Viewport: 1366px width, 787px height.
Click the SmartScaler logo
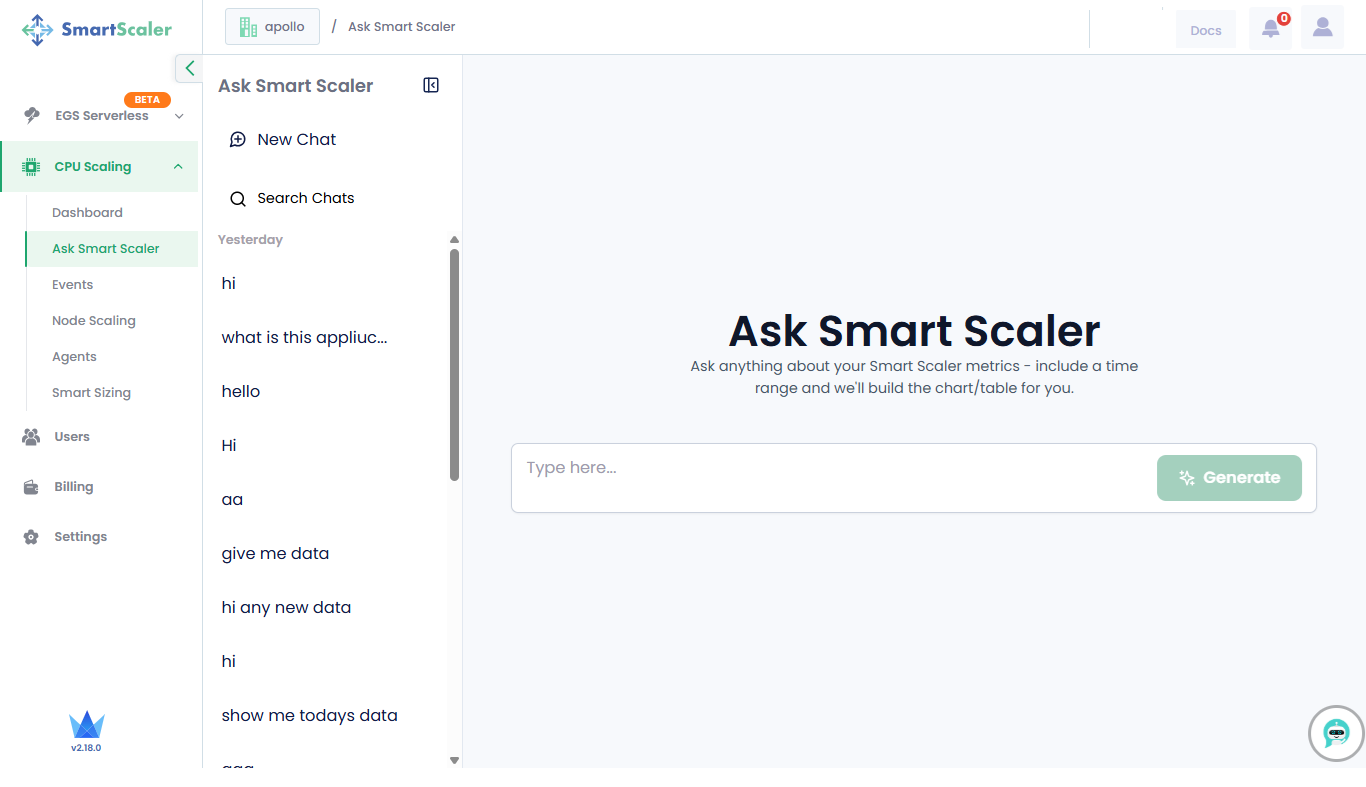97,29
